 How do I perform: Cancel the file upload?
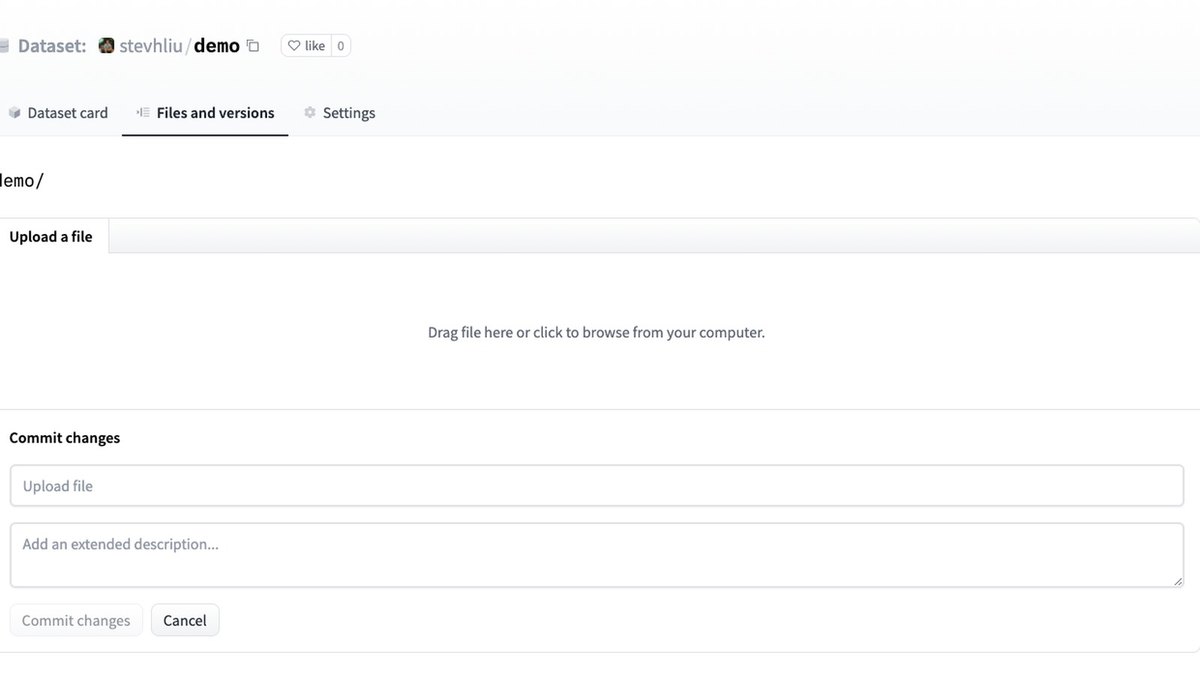tap(185, 620)
